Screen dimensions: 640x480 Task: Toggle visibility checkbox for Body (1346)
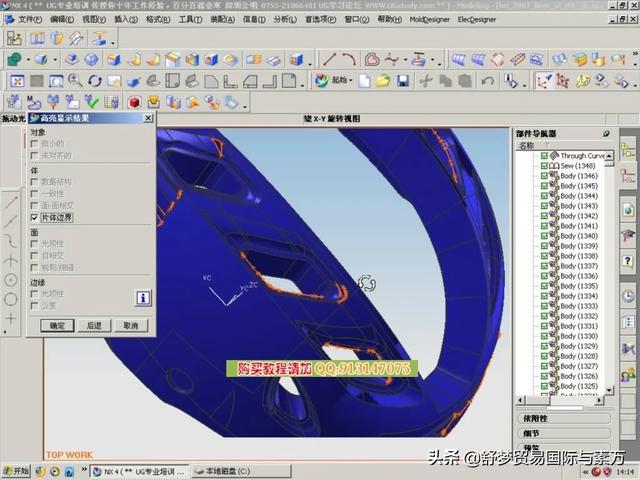544,176
